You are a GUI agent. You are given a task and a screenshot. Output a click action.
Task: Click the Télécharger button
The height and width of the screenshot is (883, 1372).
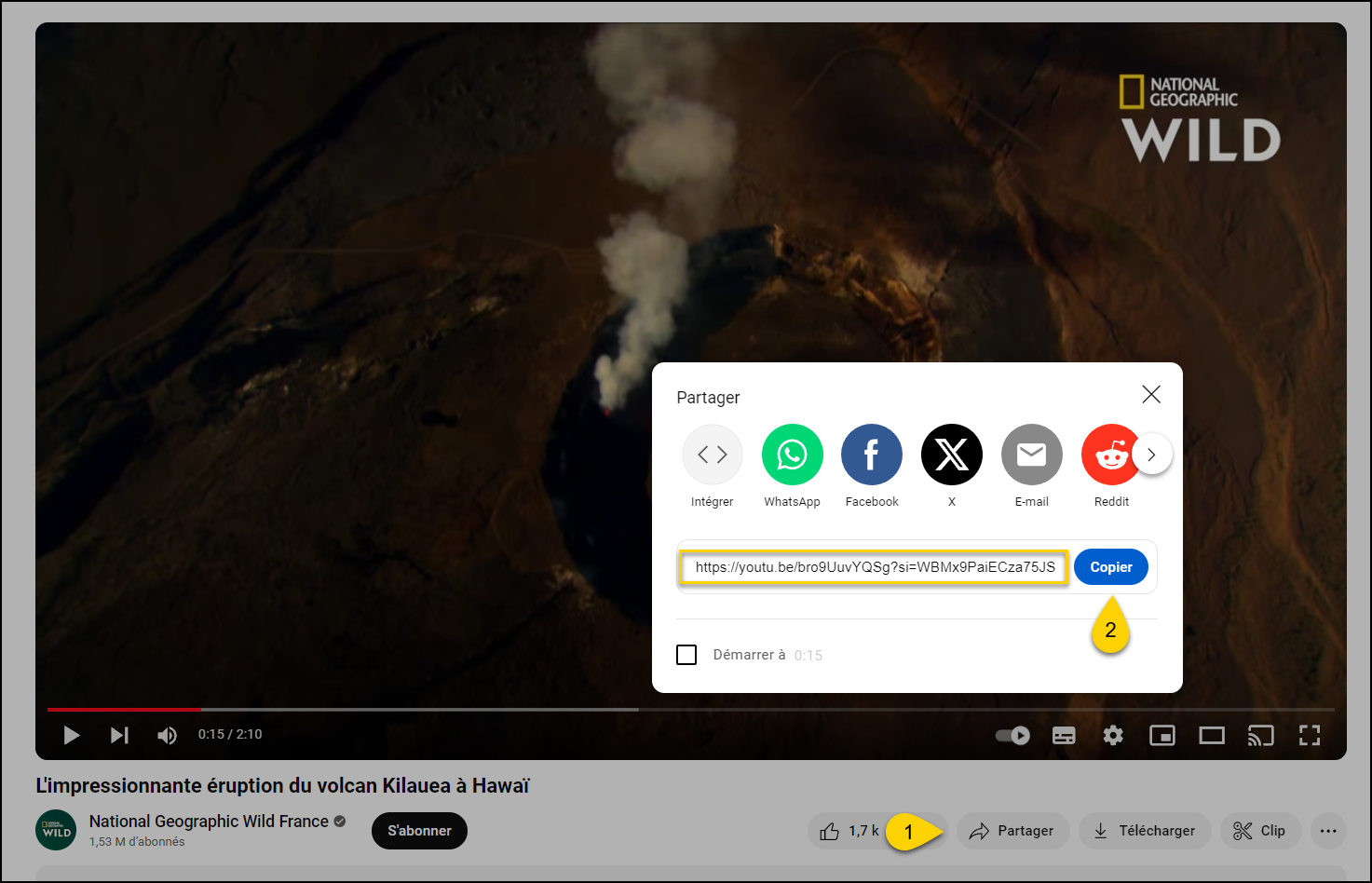click(1145, 831)
